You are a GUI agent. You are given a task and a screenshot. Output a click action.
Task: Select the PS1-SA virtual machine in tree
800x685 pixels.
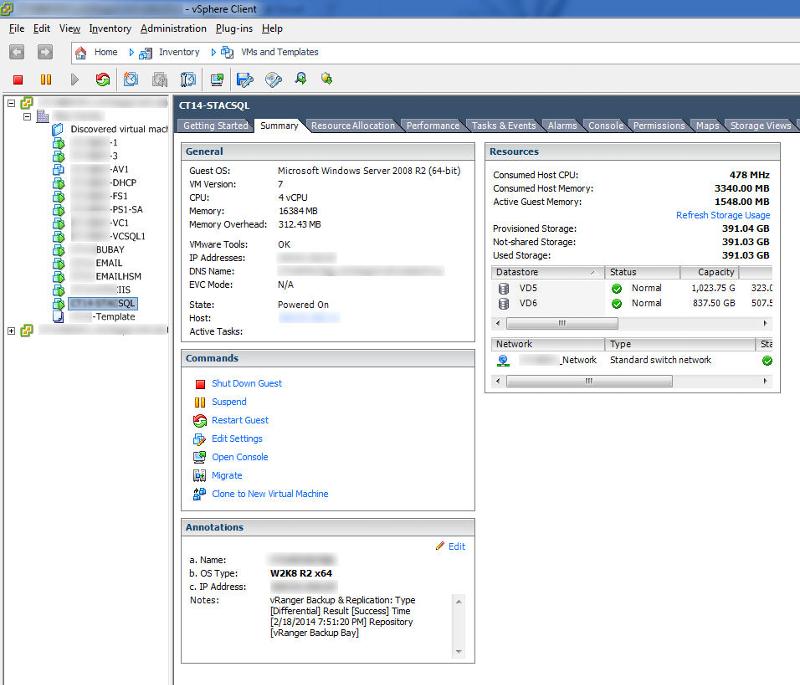[127, 210]
